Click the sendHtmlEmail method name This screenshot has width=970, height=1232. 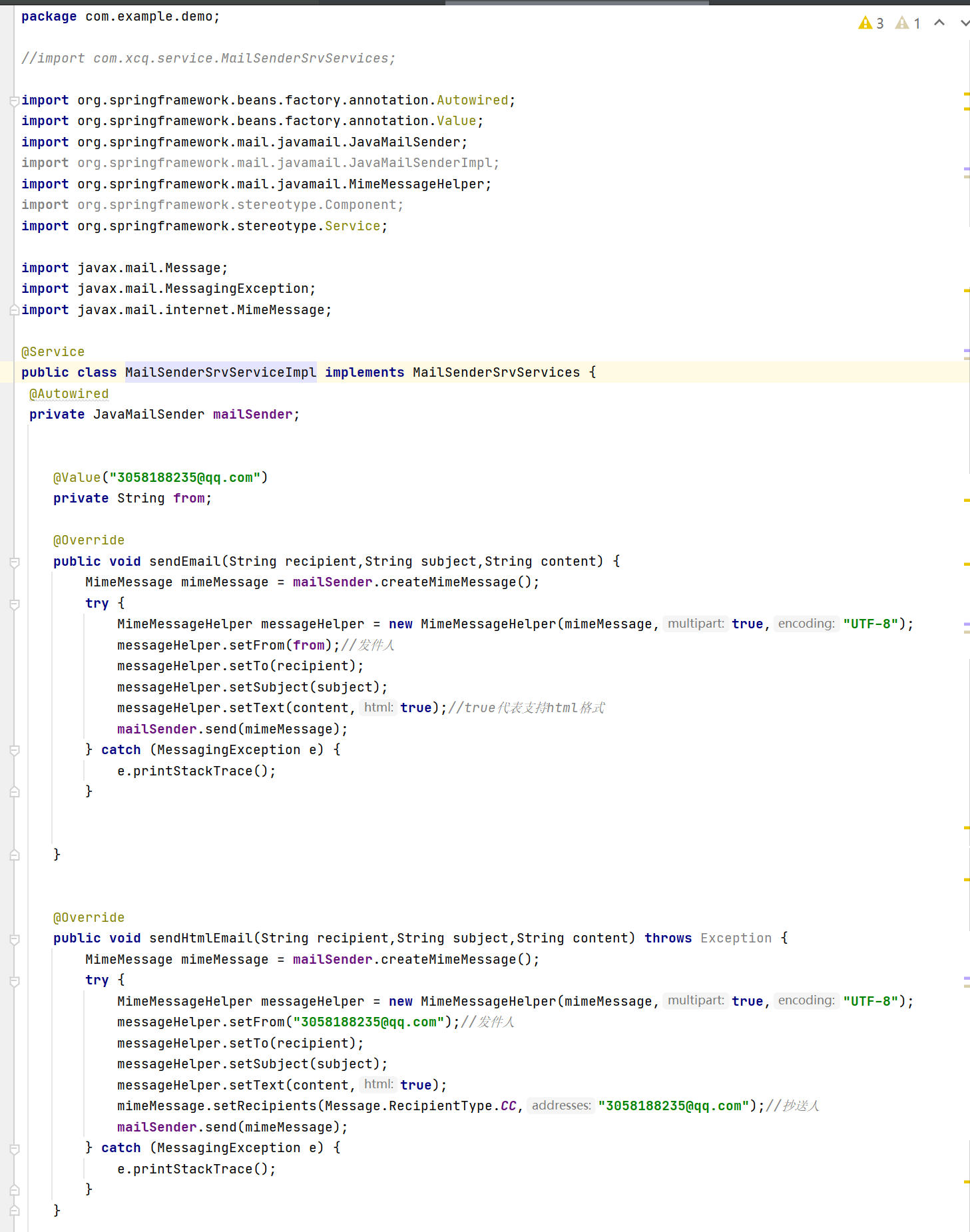[x=200, y=938]
